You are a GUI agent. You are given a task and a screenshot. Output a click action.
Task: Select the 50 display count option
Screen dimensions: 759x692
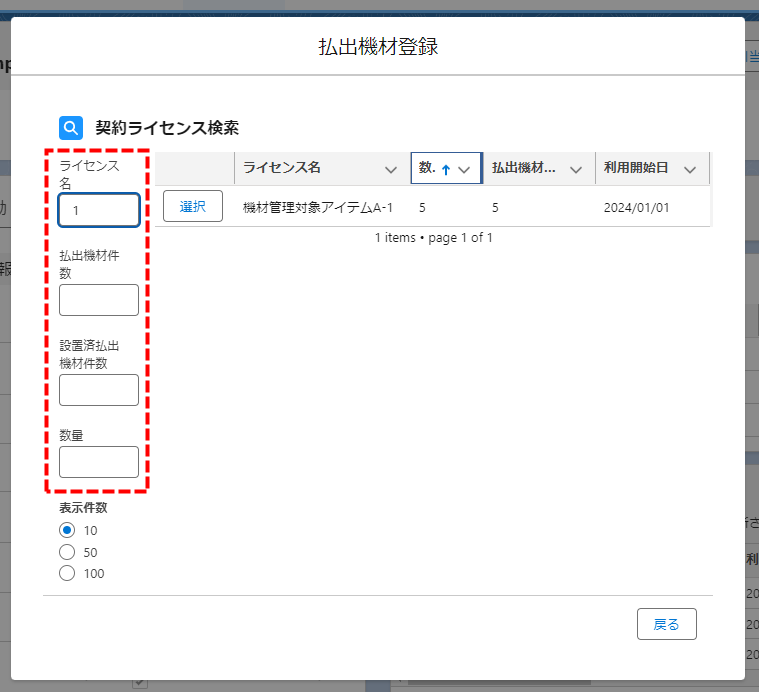(68, 552)
